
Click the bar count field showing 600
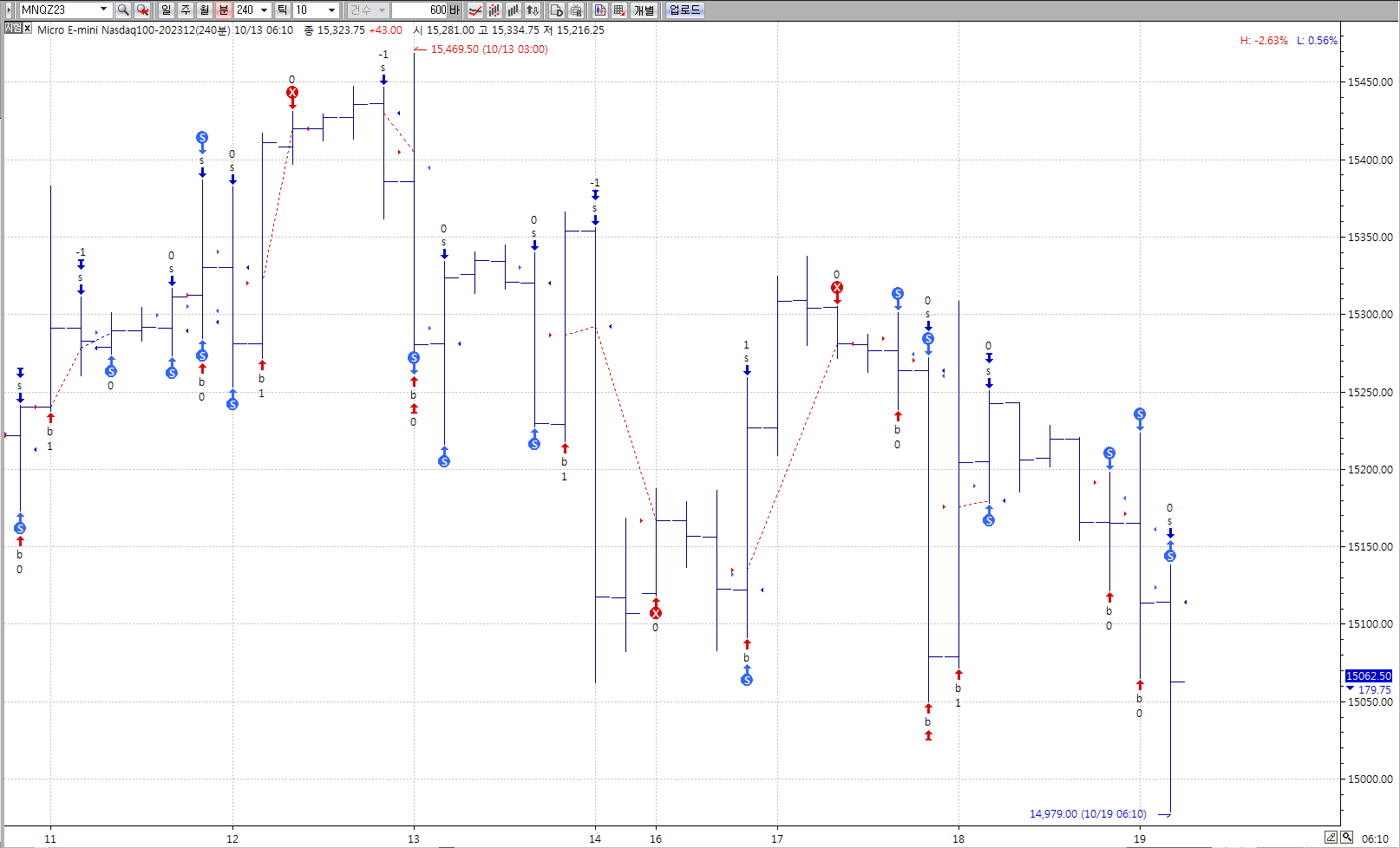[x=420, y=10]
